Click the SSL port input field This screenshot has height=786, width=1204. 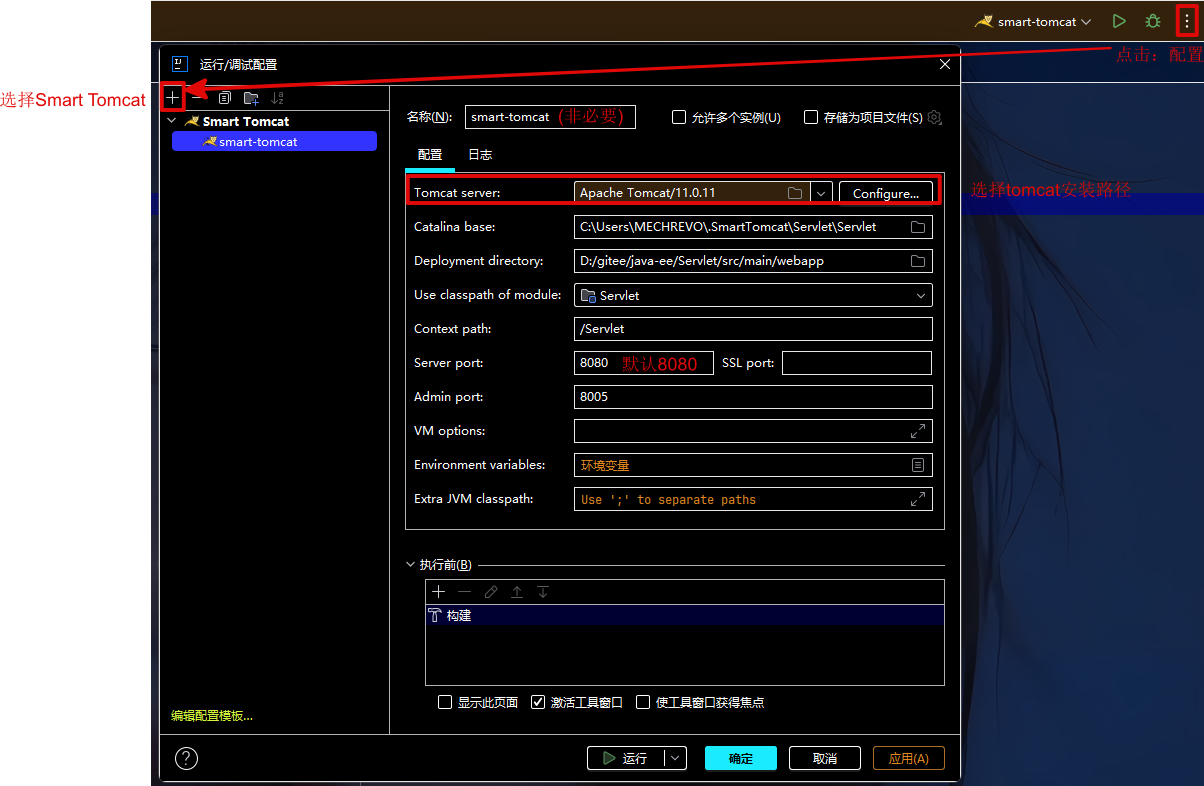[857, 363]
